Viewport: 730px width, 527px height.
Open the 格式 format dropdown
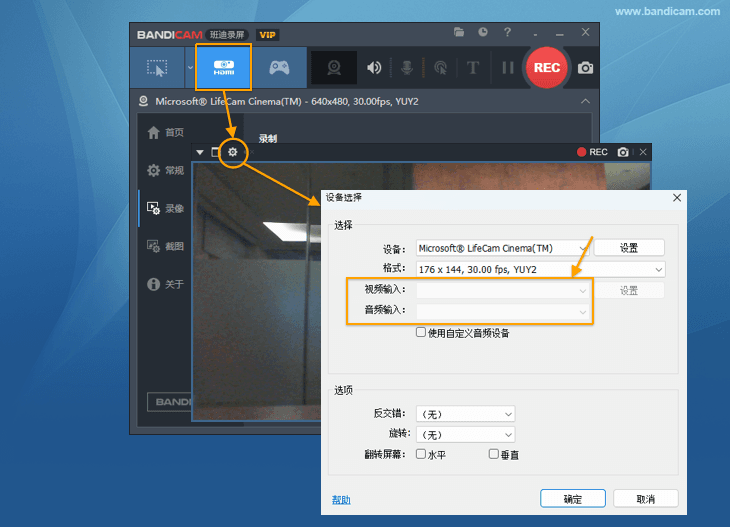click(x=541, y=270)
